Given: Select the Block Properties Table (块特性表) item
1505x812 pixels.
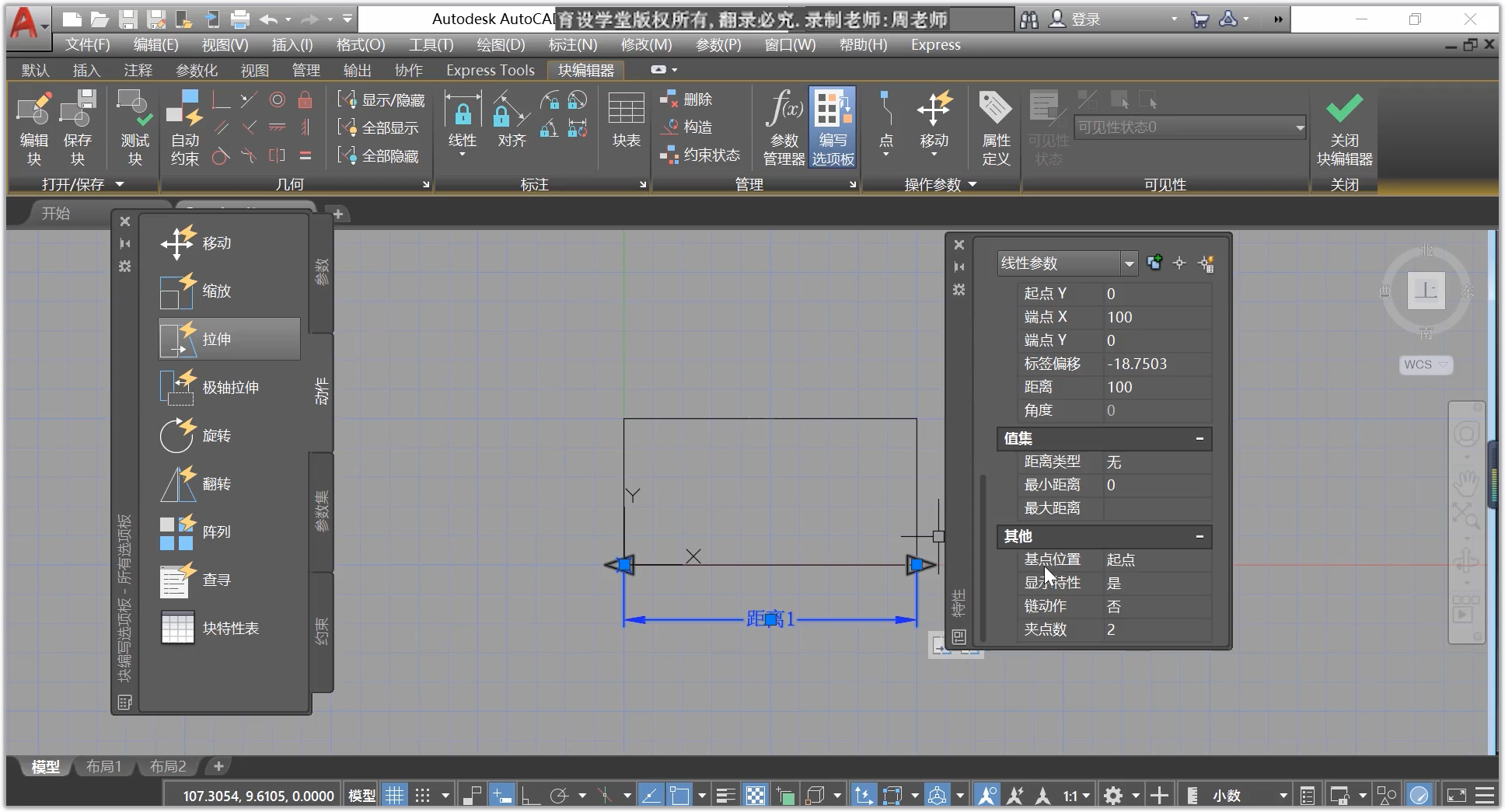Looking at the screenshot, I should 229,628.
